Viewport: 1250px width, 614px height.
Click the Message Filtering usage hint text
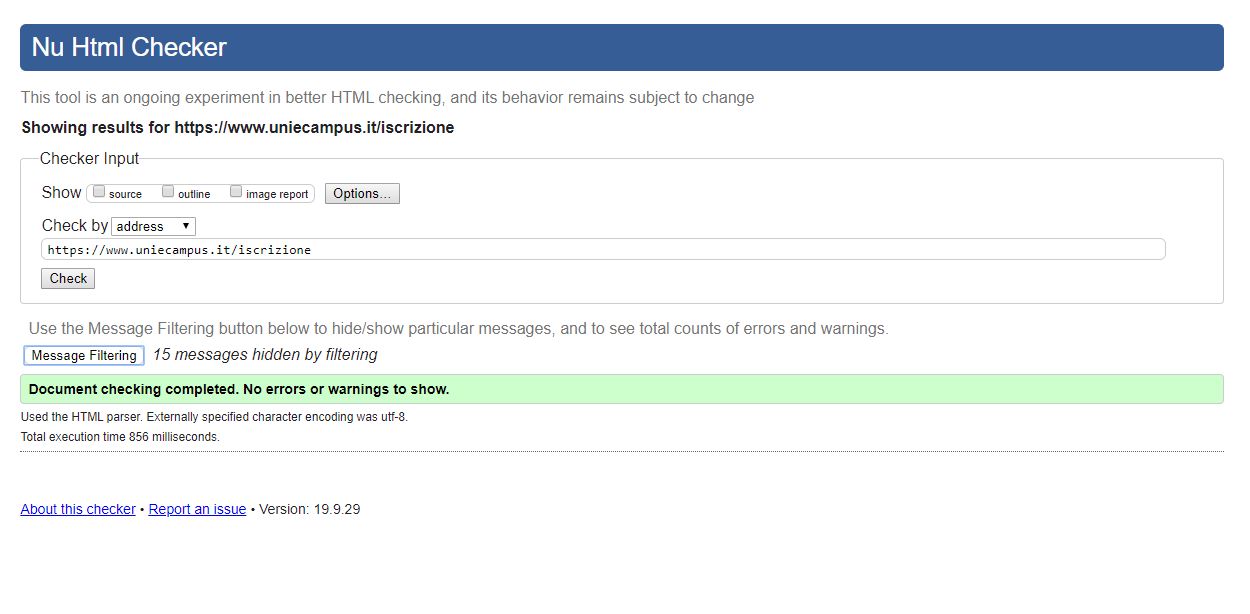point(458,329)
